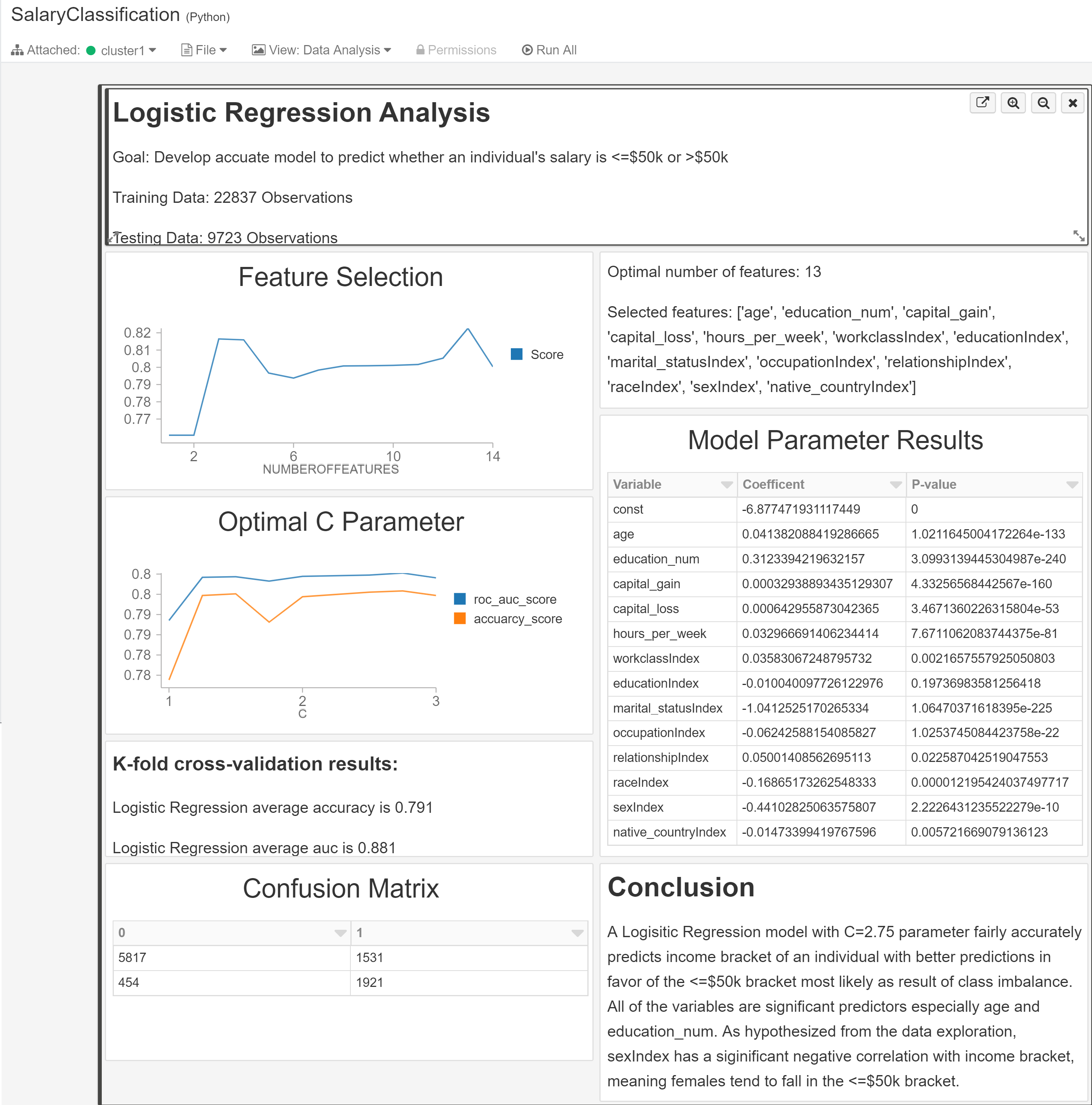Click Run All
Viewport: 1092px width, 1105px height.
(549, 51)
